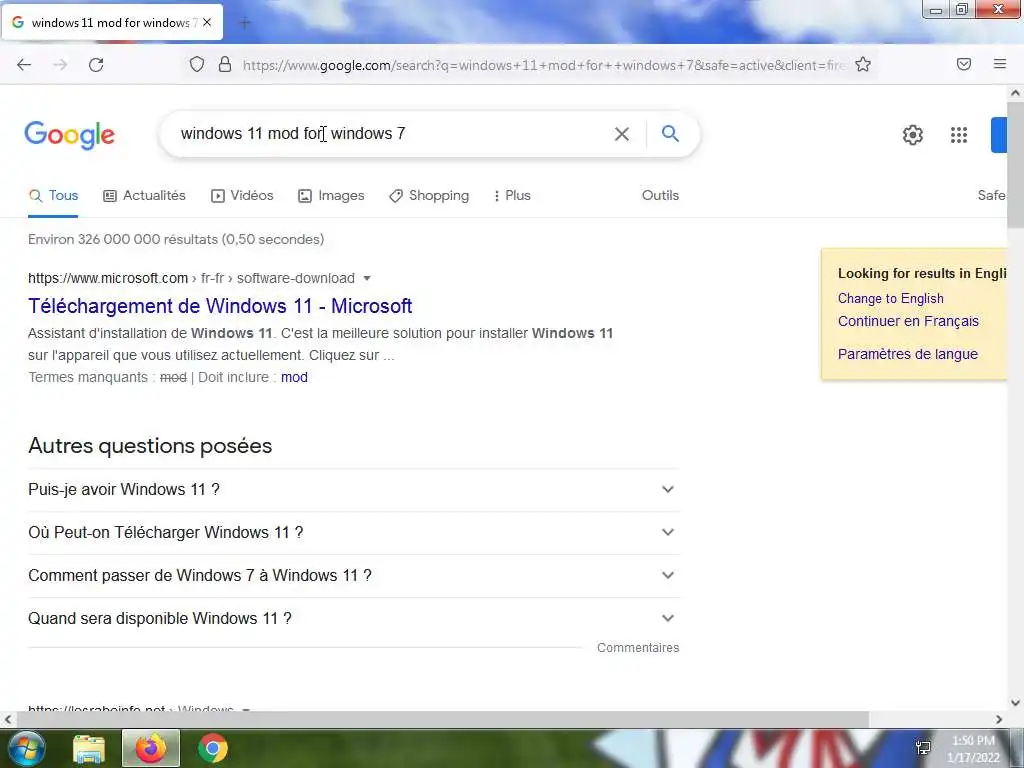Click the scroll up arrow
This screenshot has width=1024, height=768.
tap(1015, 93)
